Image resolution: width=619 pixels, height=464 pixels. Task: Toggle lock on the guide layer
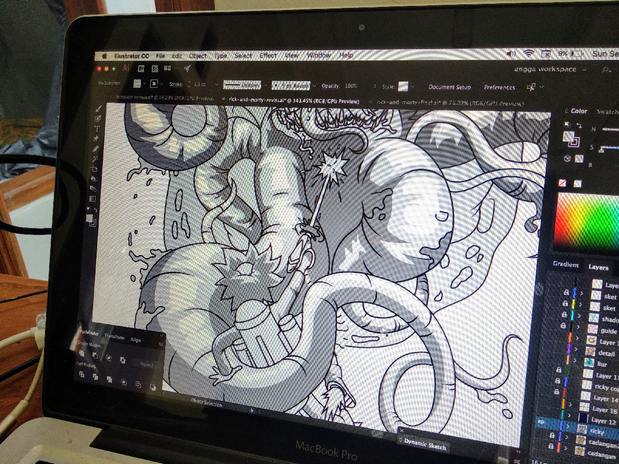563,325
